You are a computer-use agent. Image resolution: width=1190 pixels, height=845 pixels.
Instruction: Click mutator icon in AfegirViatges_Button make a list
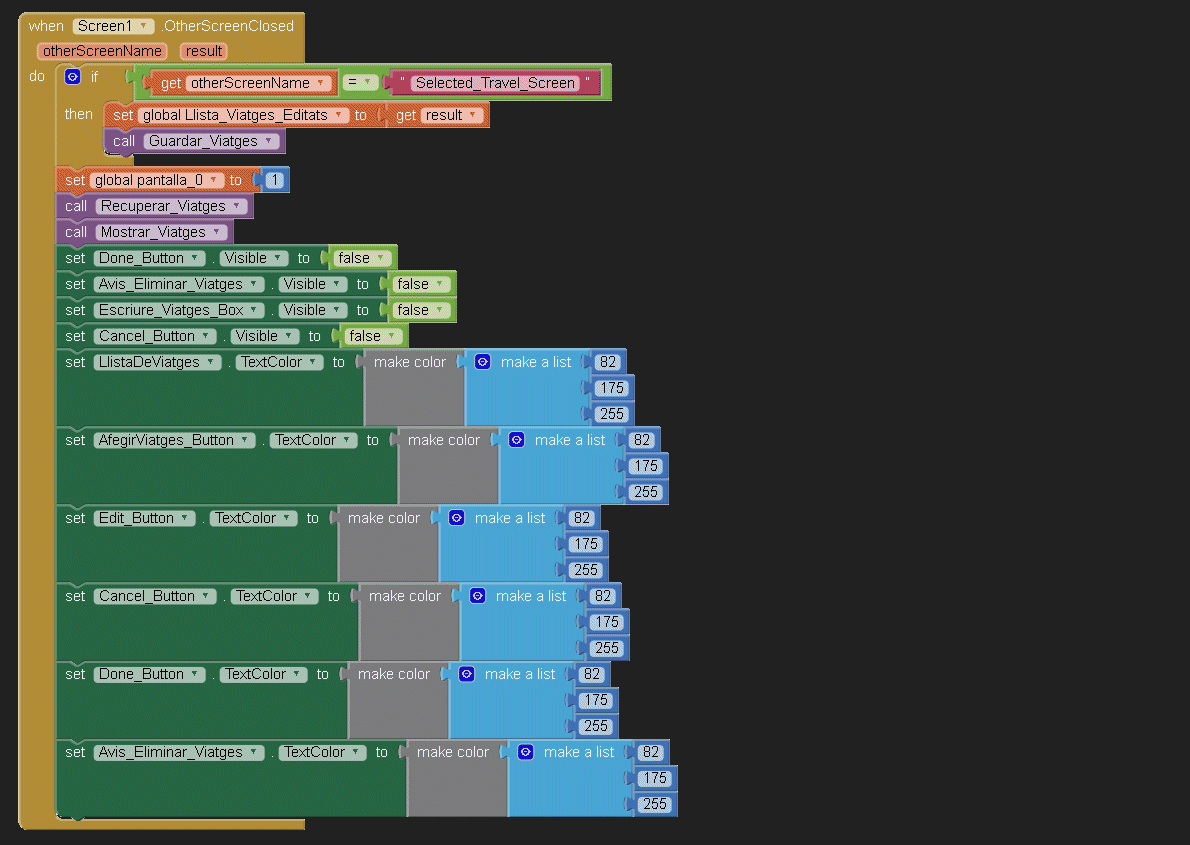[x=516, y=440]
